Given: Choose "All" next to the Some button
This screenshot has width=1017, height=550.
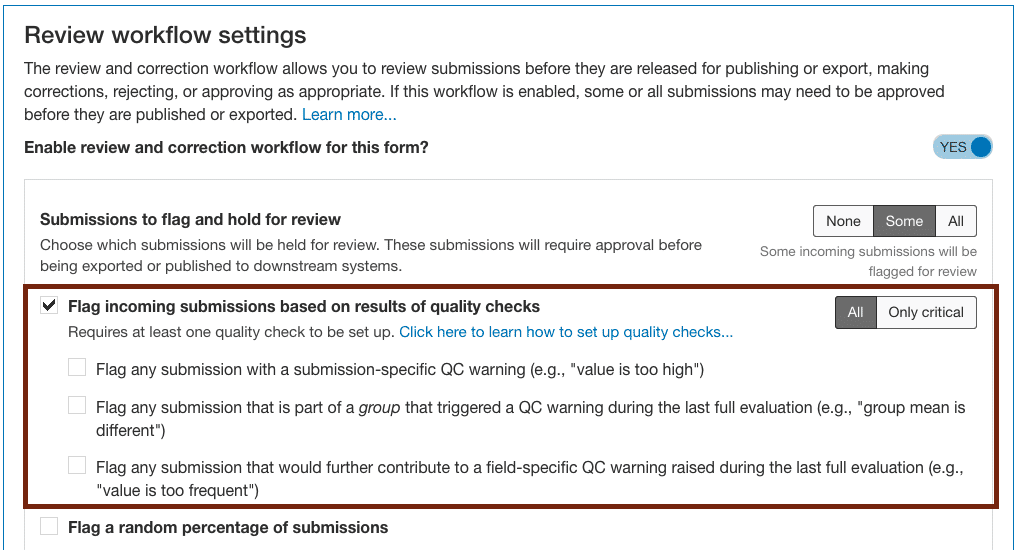Looking at the screenshot, I should pos(955,221).
